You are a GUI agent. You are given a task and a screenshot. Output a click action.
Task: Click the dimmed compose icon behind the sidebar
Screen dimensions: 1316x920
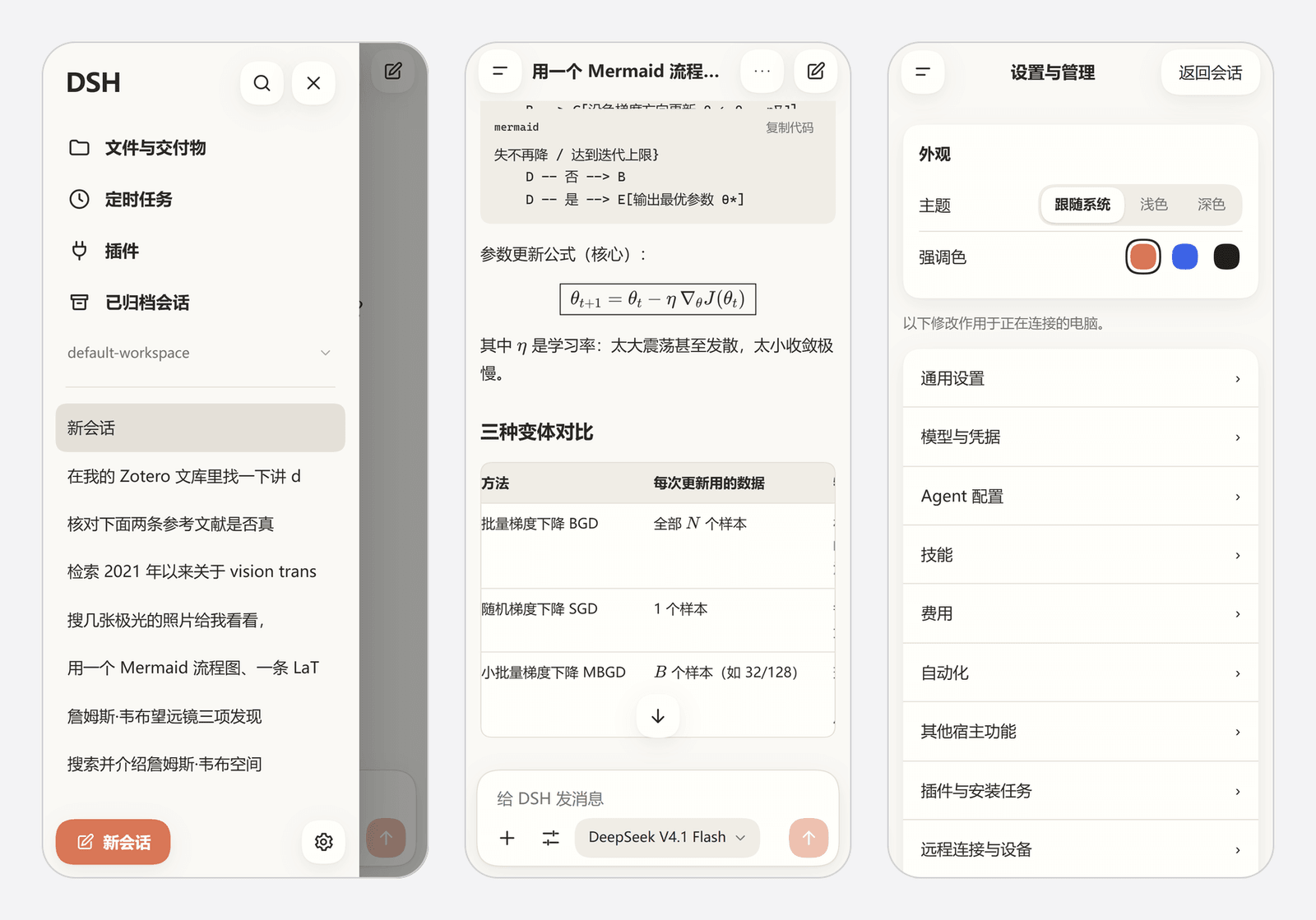[393, 72]
